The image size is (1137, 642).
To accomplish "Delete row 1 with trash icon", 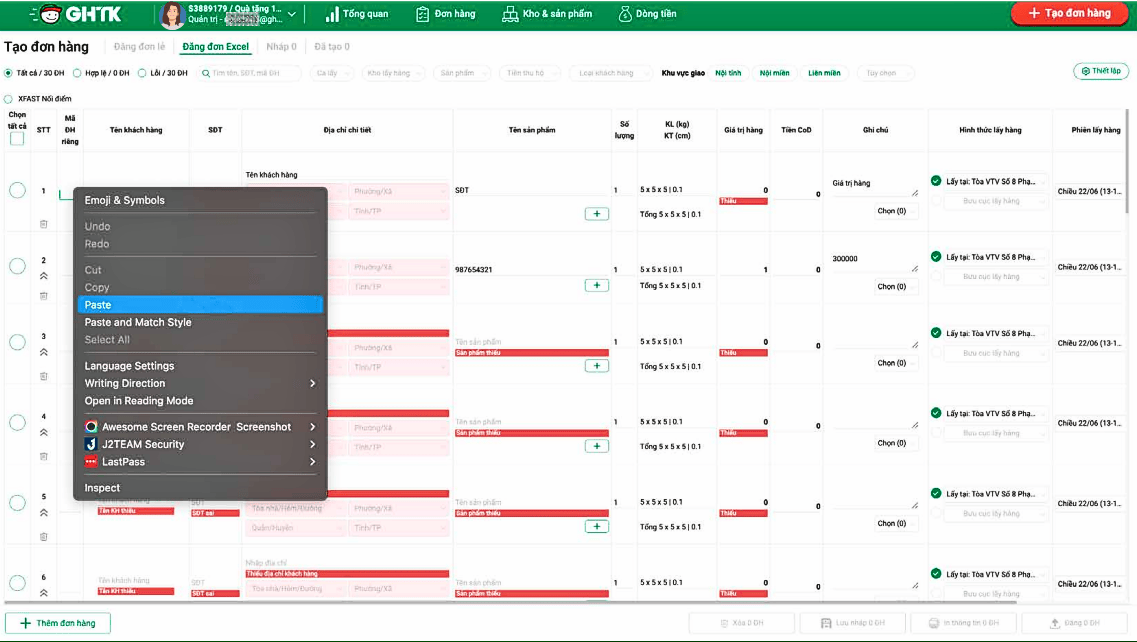I will 43,224.
